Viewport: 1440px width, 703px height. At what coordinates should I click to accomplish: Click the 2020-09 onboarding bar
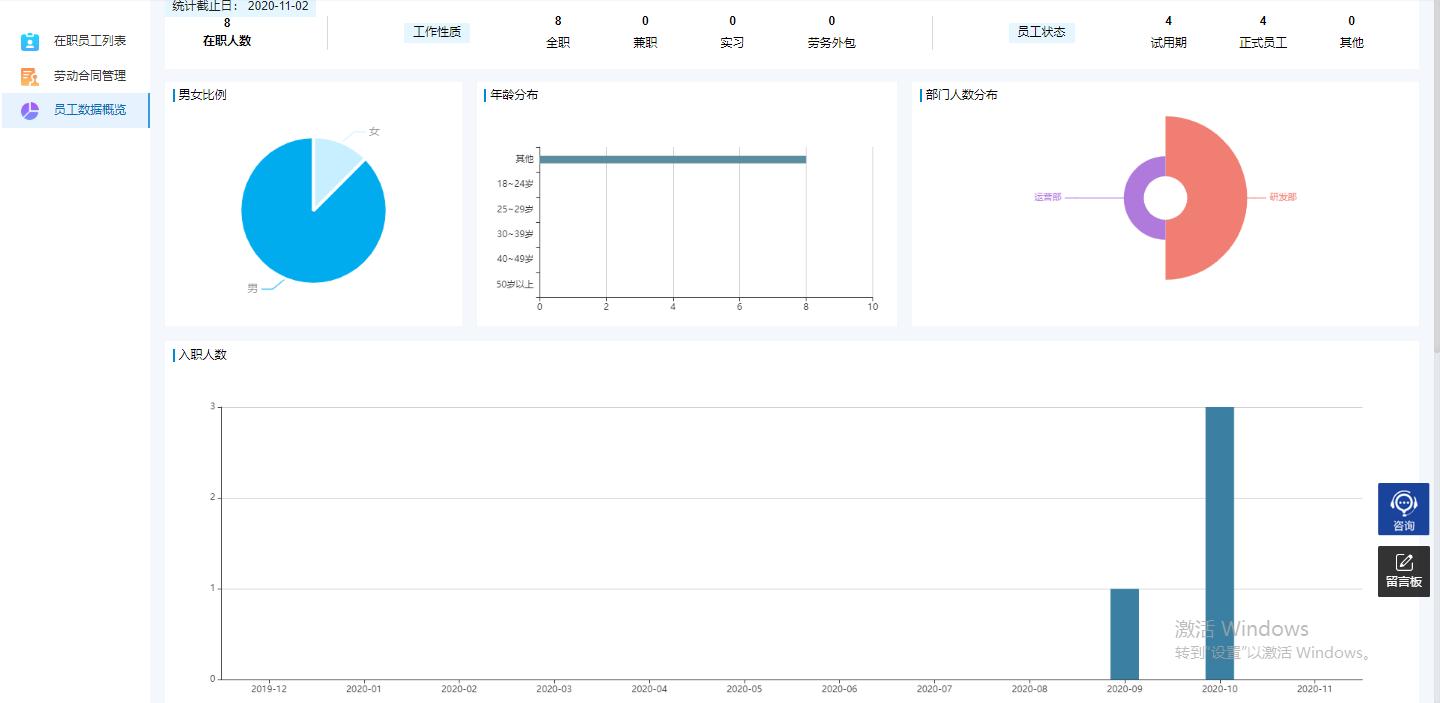pyautogui.click(x=1124, y=634)
